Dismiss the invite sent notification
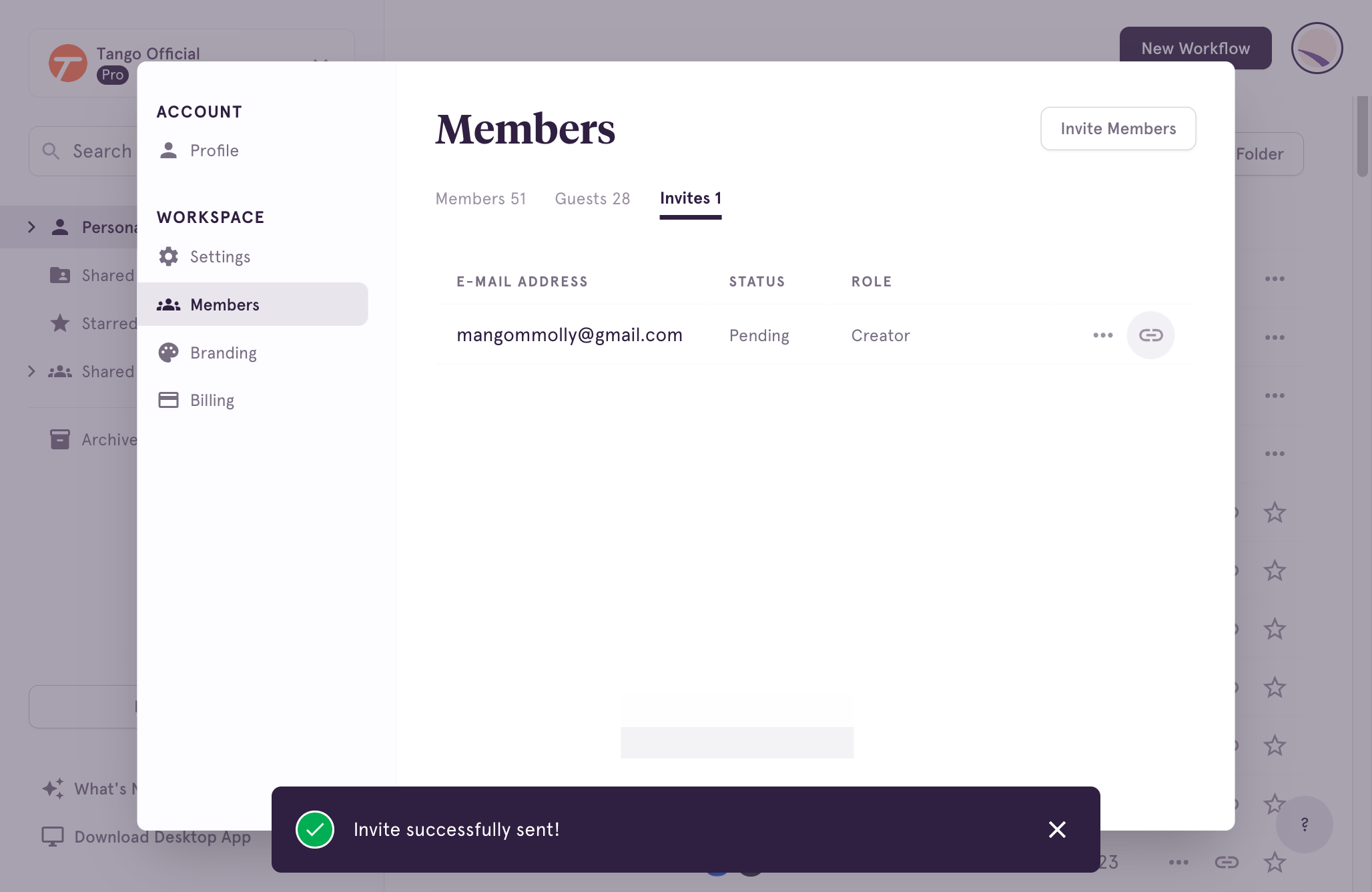Screen dimensions: 1372x892 [x=1057, y=829]
